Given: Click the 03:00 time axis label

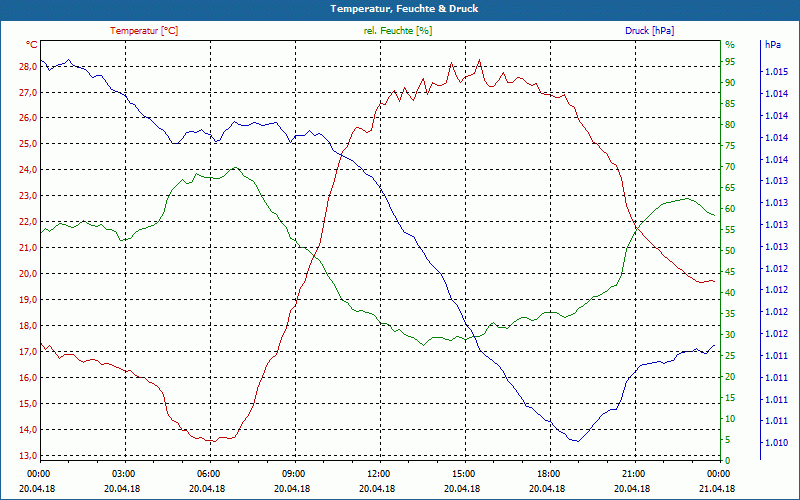Looking at the screenshot, I should tap(123, 474).
